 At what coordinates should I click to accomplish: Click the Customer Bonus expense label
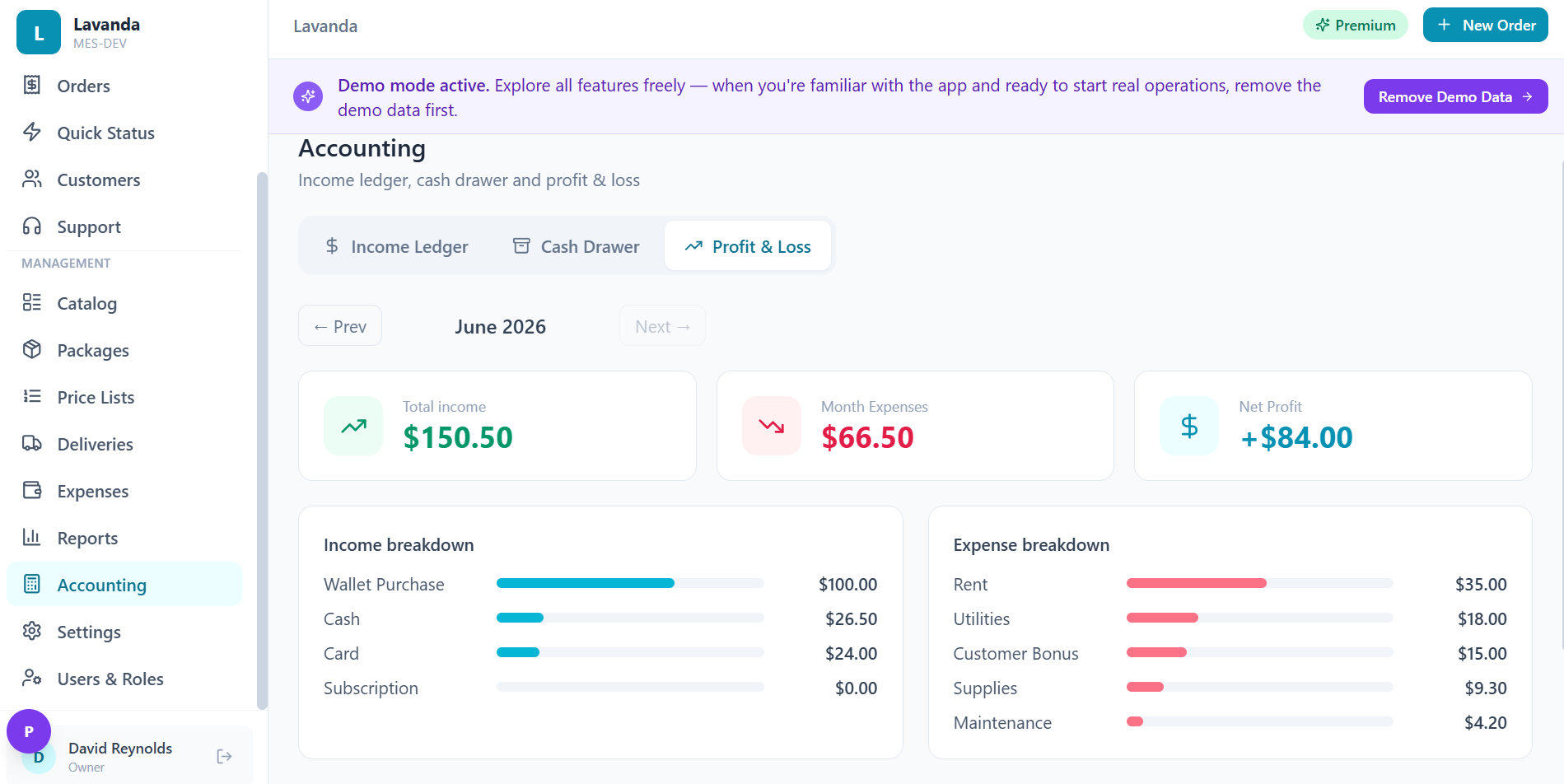1015,653
